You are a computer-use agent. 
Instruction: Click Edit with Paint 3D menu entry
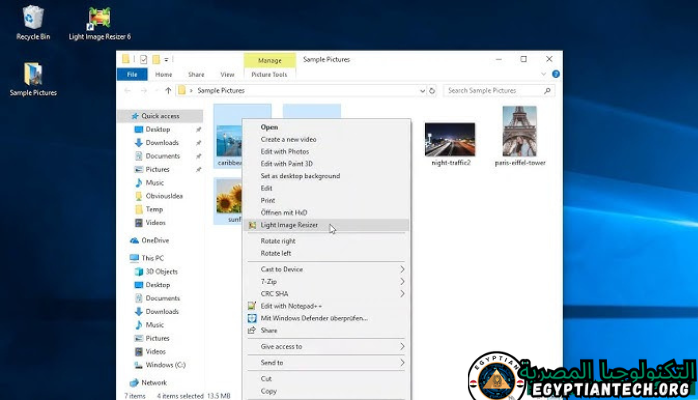287,164
